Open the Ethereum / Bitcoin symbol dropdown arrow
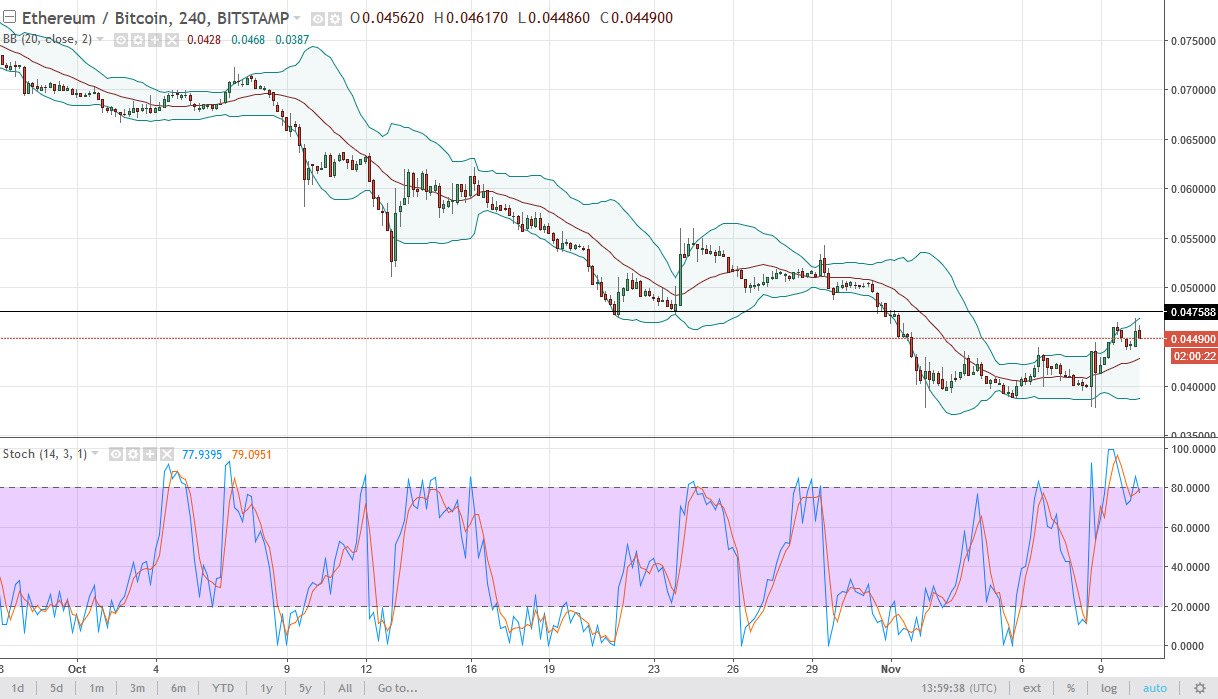Viewport: 1218px width, 699px height. pyautogui.click(x=297, y=18)
